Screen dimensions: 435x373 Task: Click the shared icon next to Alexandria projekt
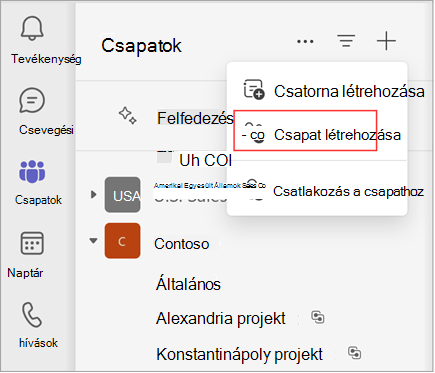[318, 317]
